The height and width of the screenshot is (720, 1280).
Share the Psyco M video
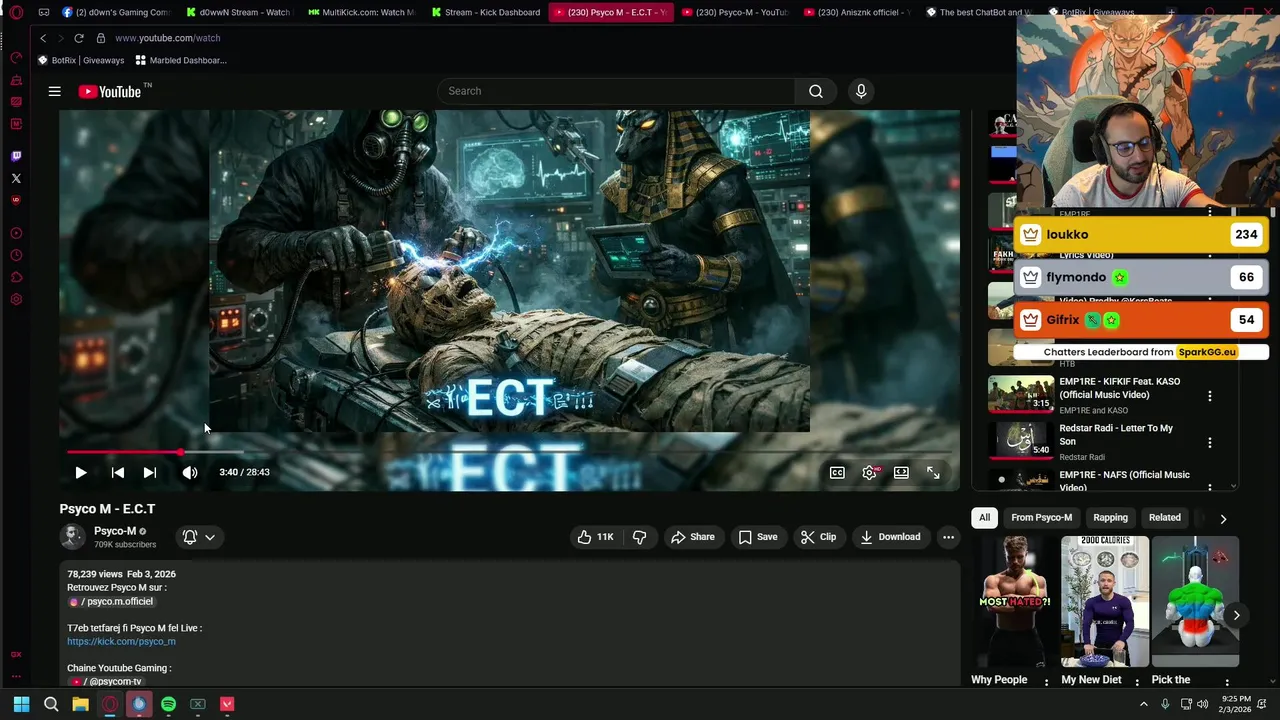click(693, 537)
